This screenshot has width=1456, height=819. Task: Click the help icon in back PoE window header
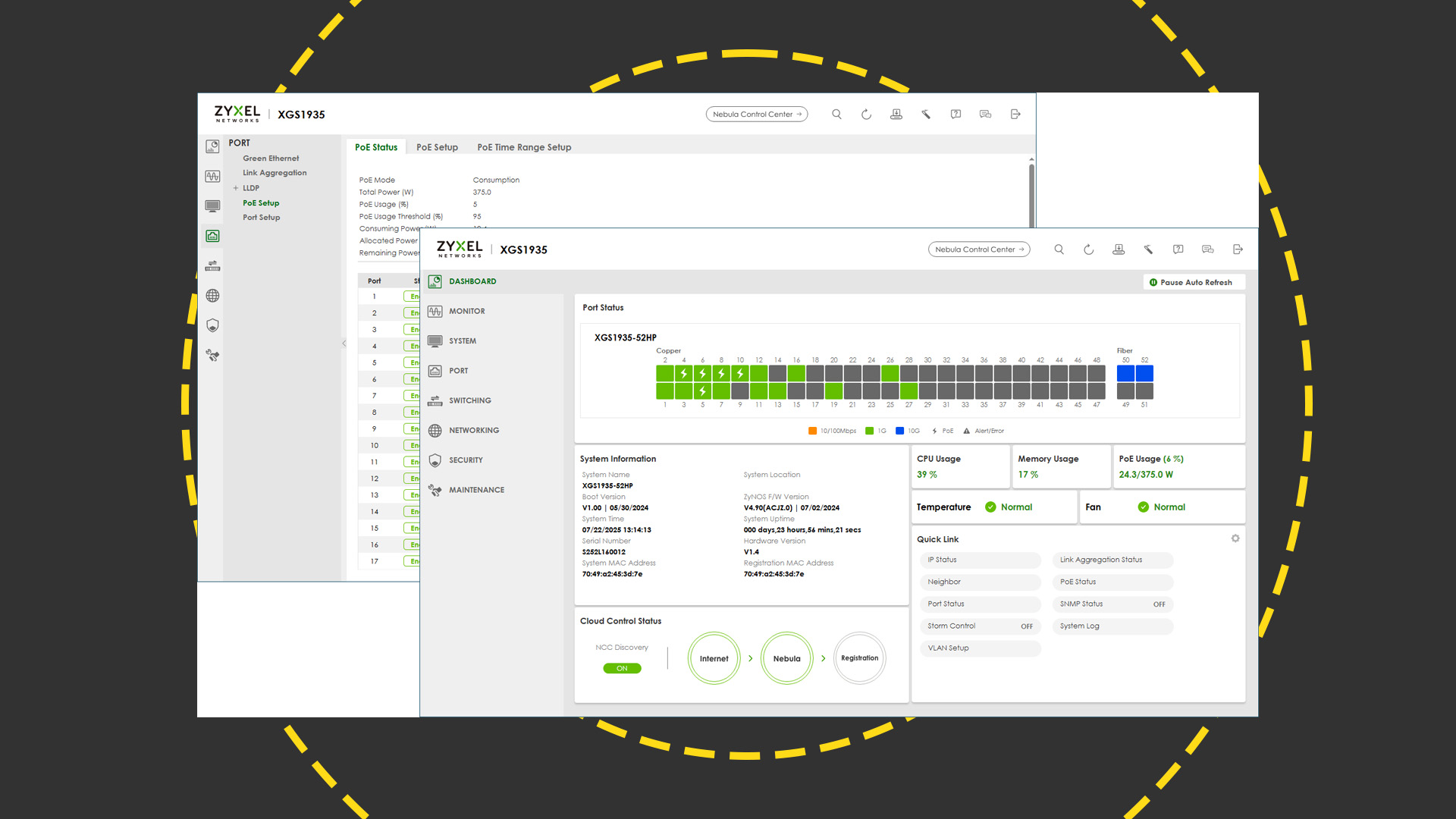click(x=955, y=115)
